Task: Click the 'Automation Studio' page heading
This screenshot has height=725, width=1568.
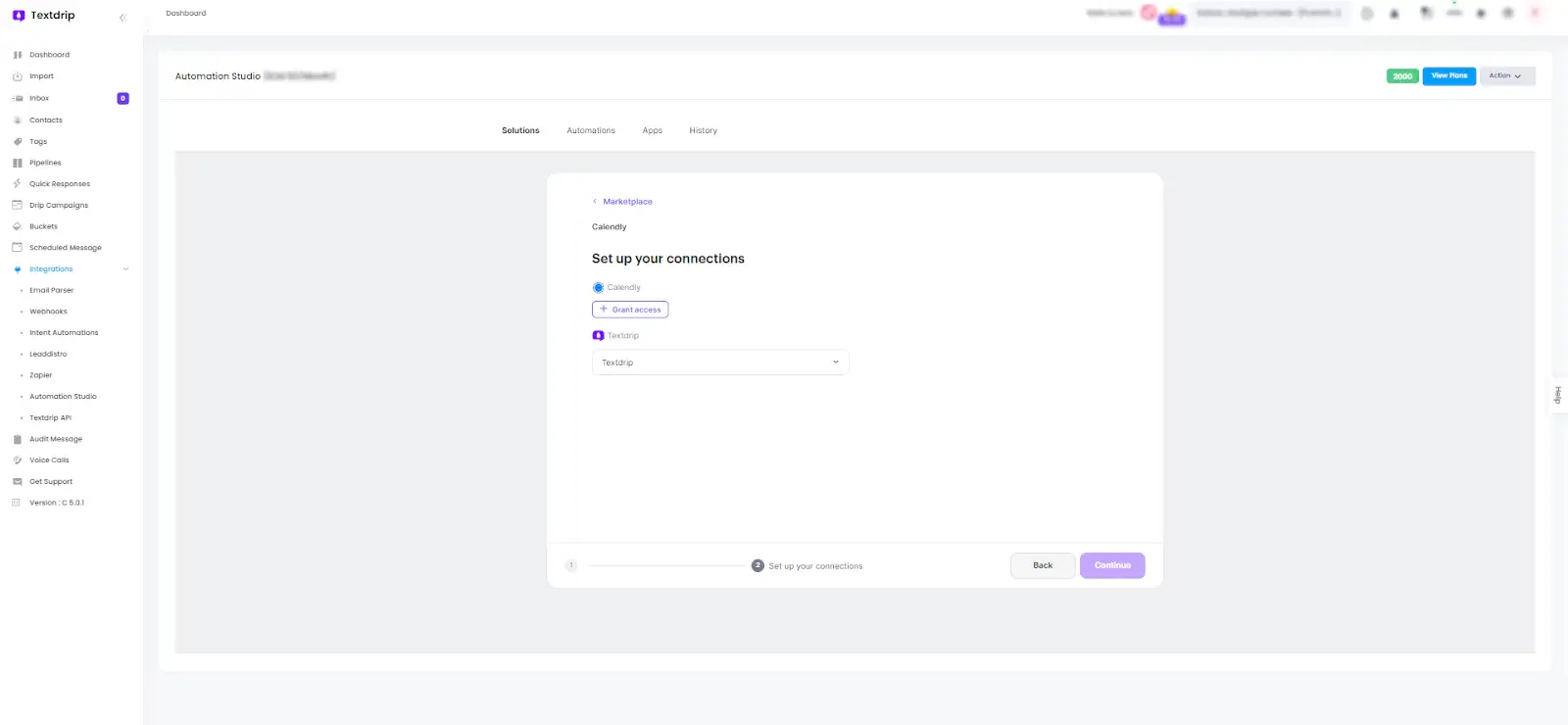Action: [218, 76]
